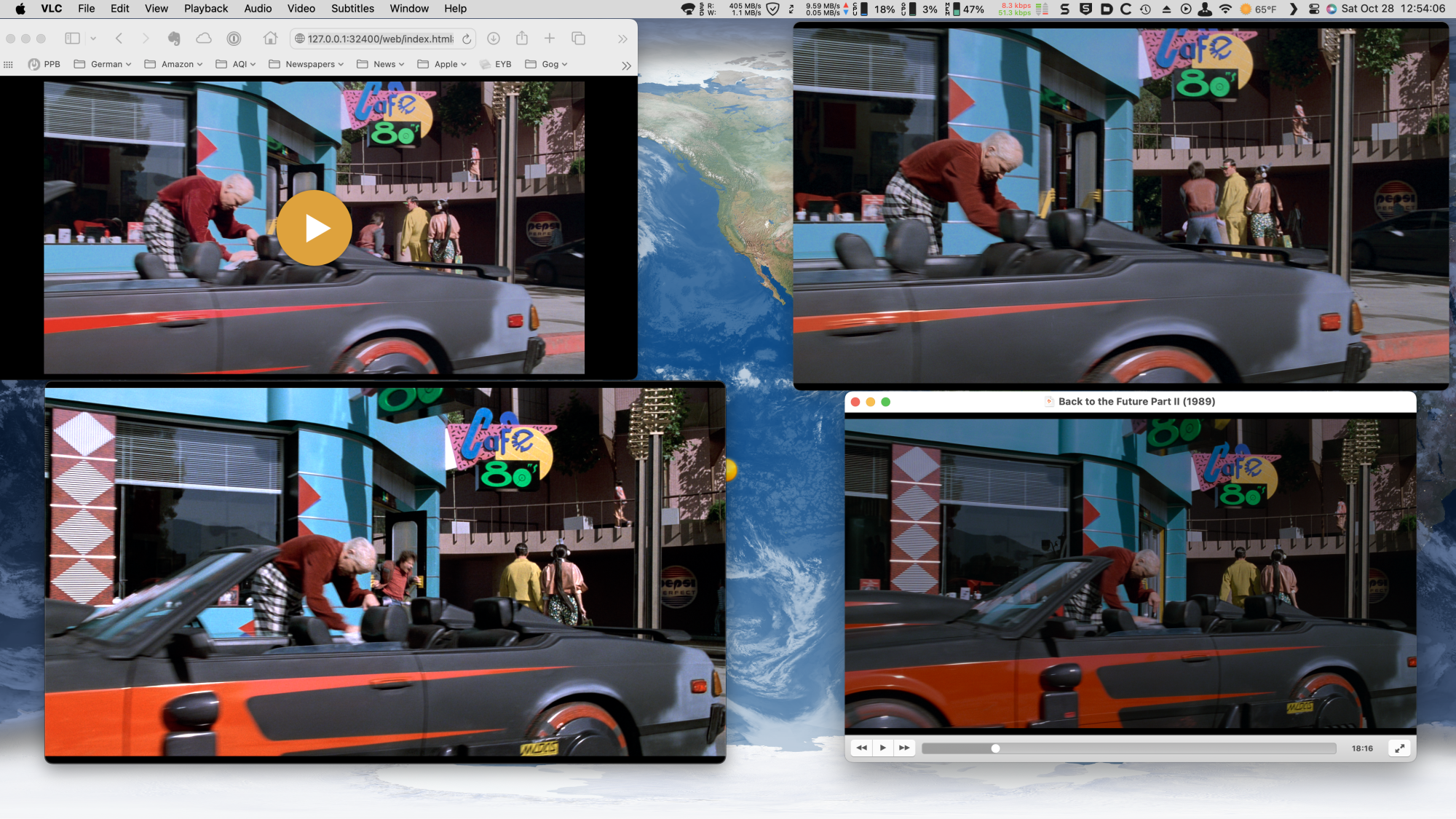This screenshot has height=819, width=1456.
Task: Toggle fullscreen in VLC player
Action: (x=1399, y=748)
